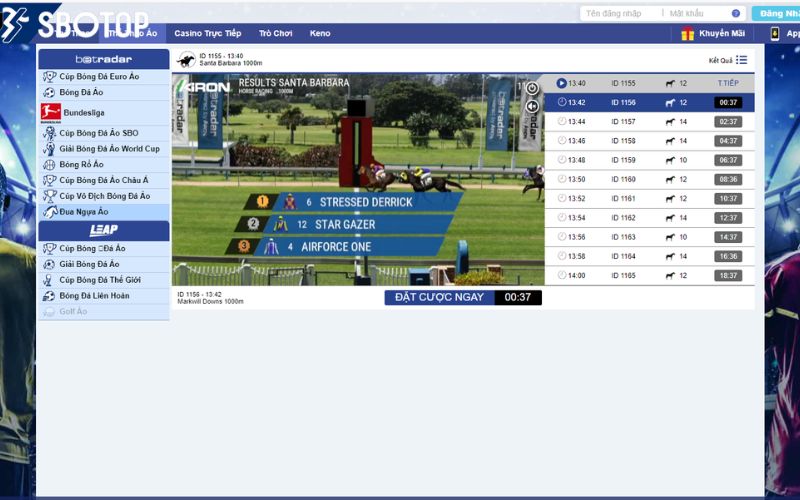Click the horse racing icon beside ID 1155
800x500 pixels.
tap(186, 60)
